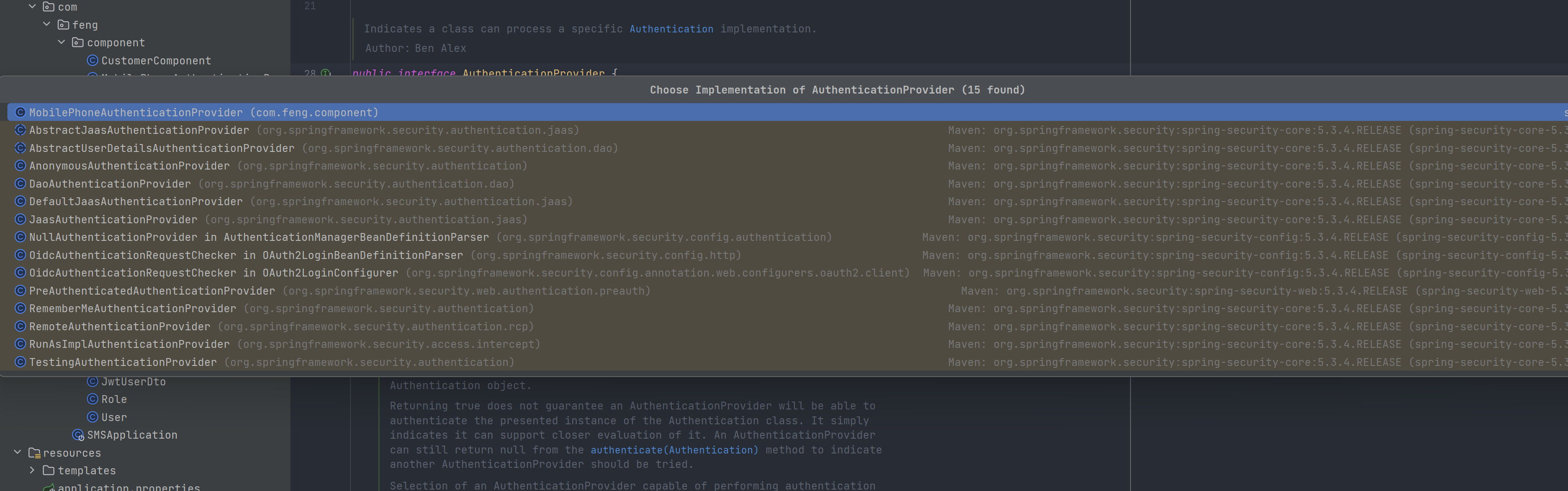
Task: Click abstract class icon of AbstractJaasAuthenticationProvider
Action: tap(20, 130)
